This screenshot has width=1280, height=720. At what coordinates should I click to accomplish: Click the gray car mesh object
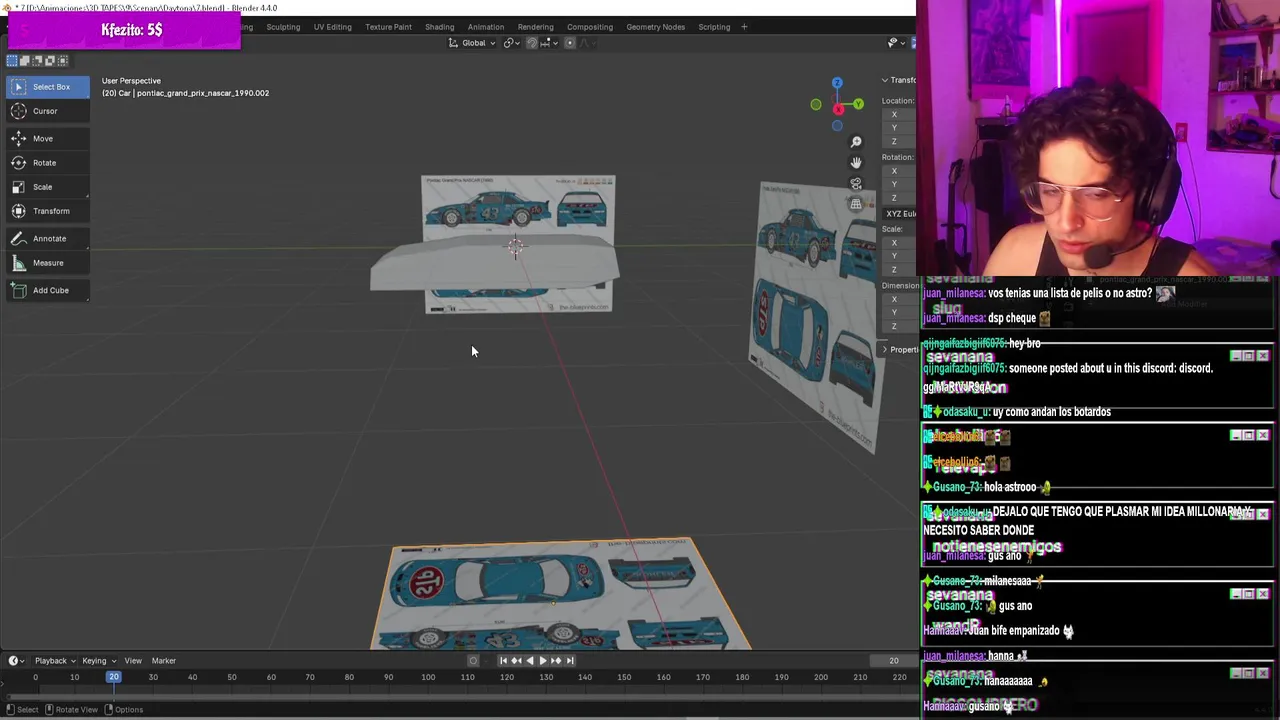pyautogui.click(x=494, y=263)
